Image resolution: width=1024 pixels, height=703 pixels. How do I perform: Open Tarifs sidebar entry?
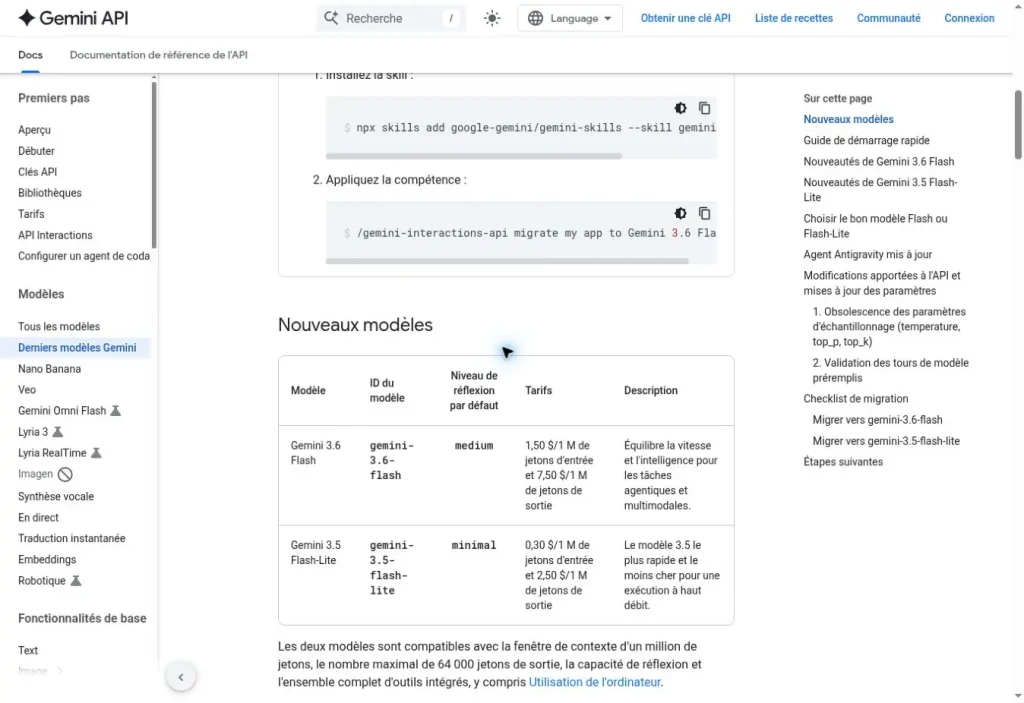pyautogui.click(x=31, y=214)
